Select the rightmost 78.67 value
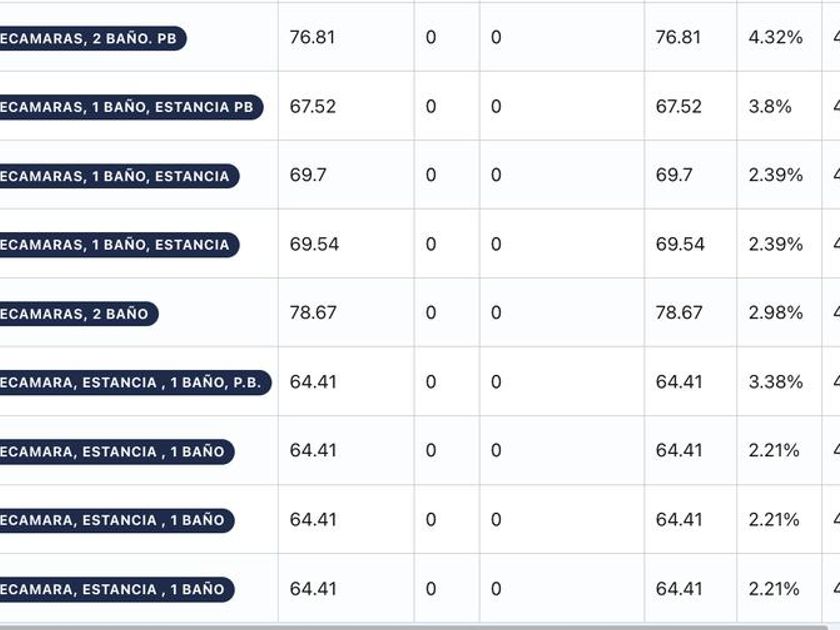Image resolution: width=840 pixels, height=630 pixels. (678, 313)
